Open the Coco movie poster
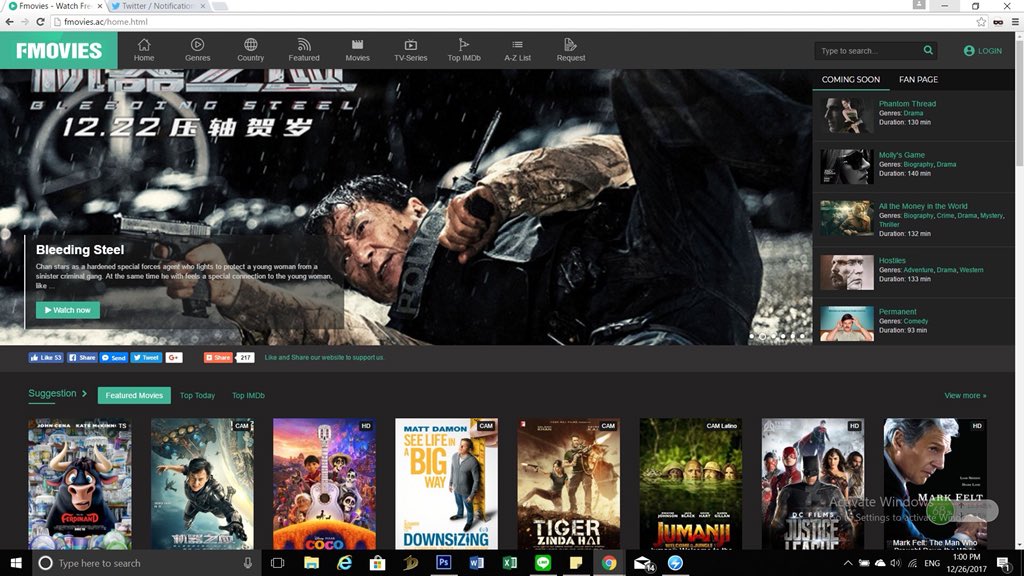Screen dimensions: 1024x576 tap(325, 484)
